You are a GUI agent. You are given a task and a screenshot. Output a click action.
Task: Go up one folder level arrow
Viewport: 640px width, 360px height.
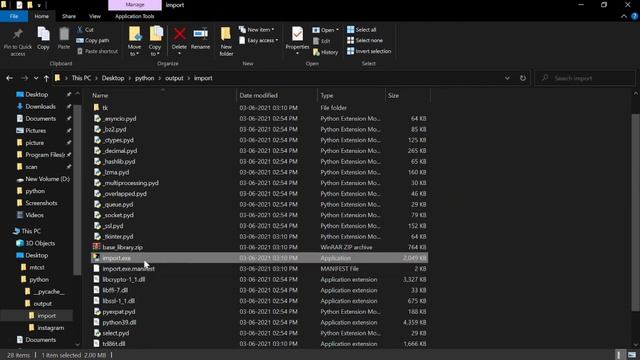[46, 78]
